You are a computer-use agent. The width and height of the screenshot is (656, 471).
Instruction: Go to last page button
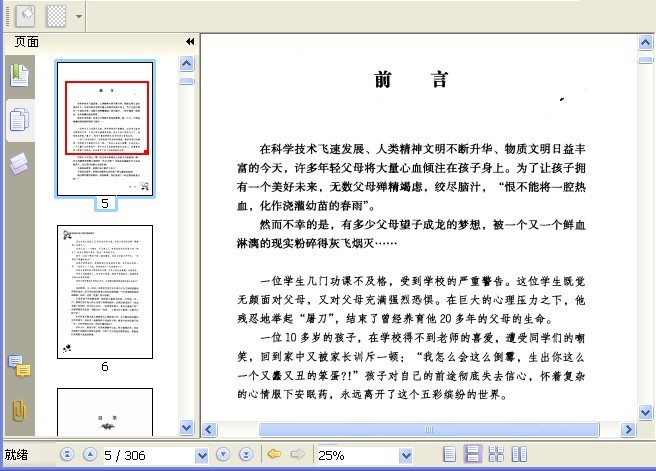tap(246, 454)
